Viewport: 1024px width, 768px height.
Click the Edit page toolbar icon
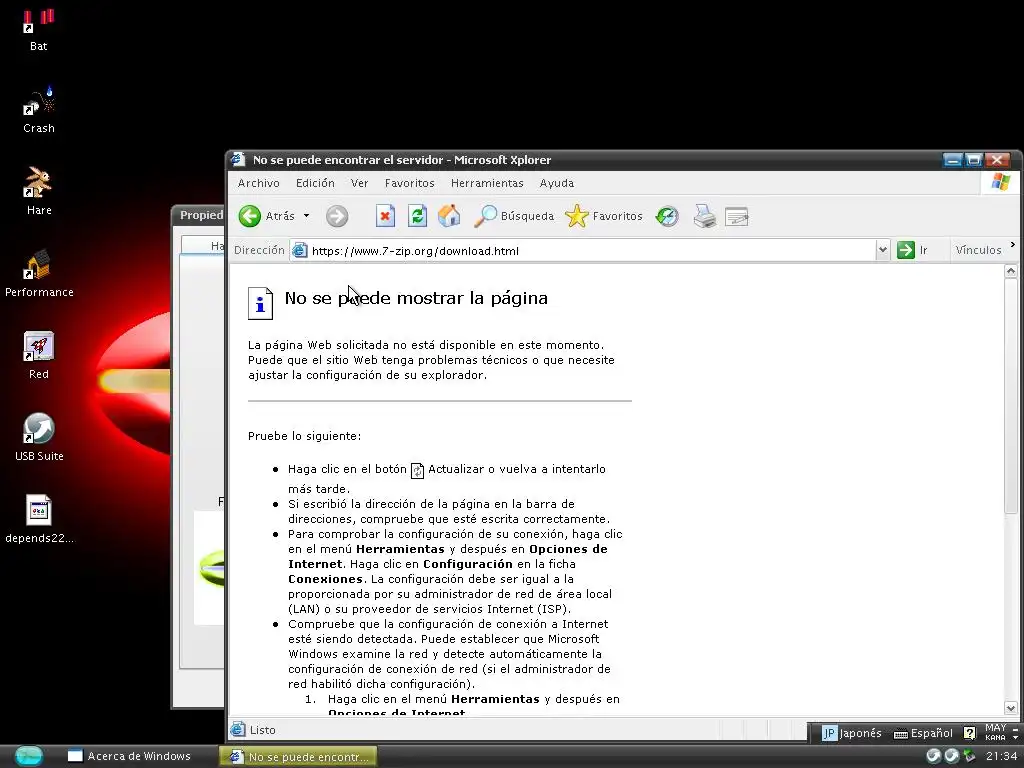(737, 216)
